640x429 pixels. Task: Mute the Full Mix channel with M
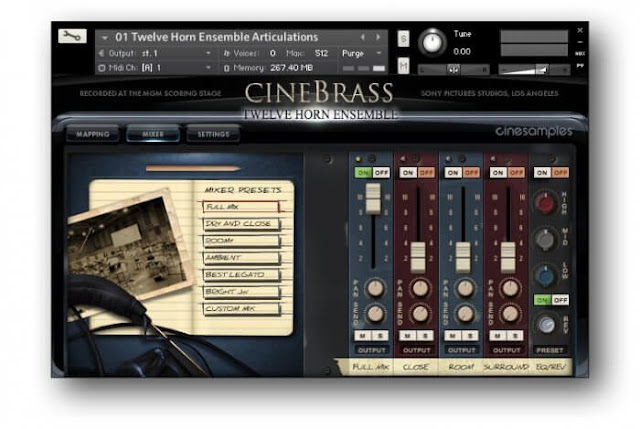tap(363, 336)
